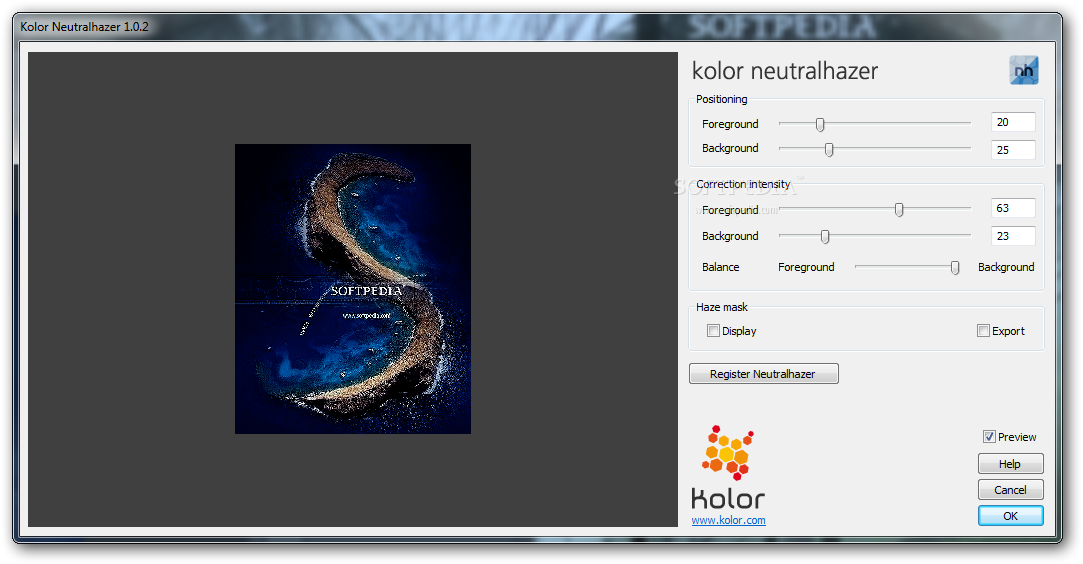The image size is (1083, 564).
Task: Click the Kolor Neutralhazer 1.0.2 title bar
Action: (x=537, y=27)
